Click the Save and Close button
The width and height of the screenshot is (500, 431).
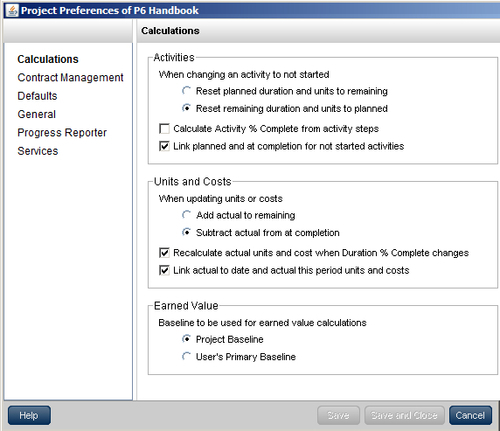(404, 415)
